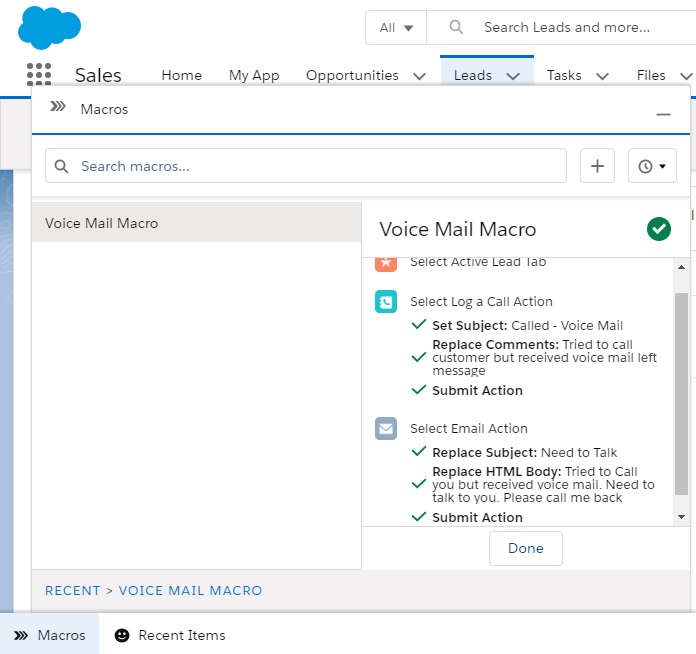Expand the Opportunities tab chevron
The height and width of the screenshot is (654, 696).
[419, 76]
